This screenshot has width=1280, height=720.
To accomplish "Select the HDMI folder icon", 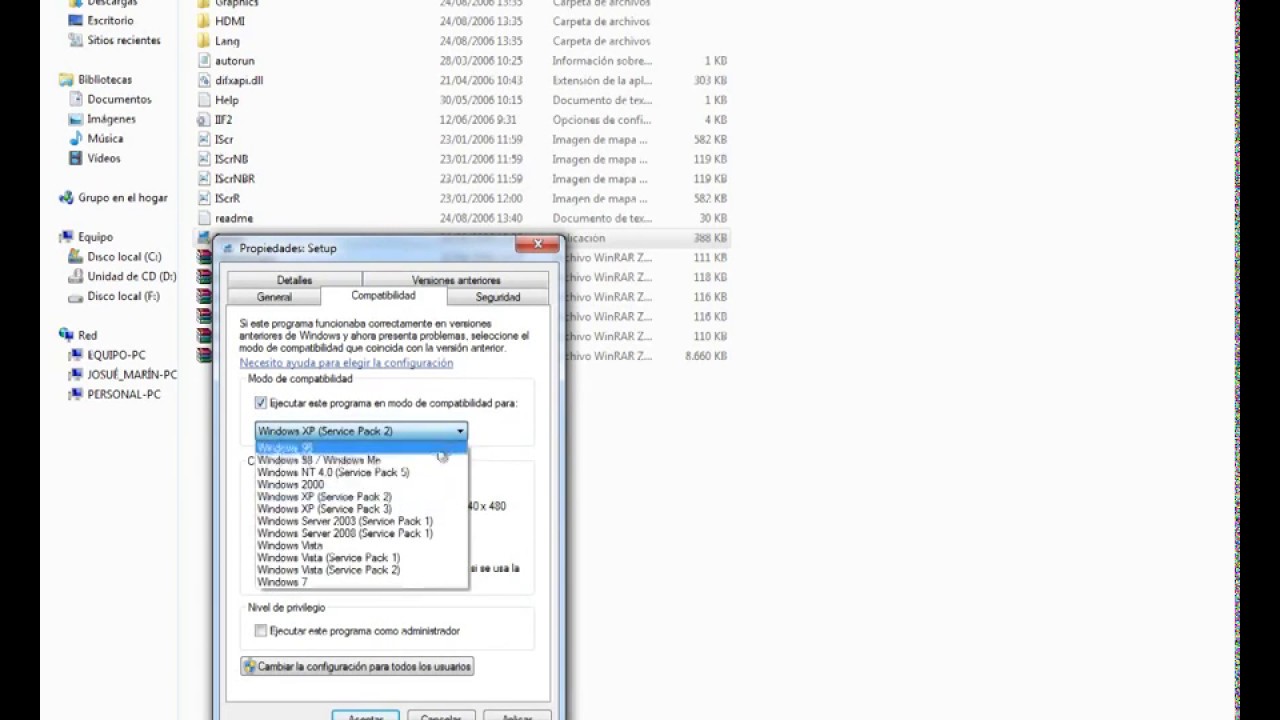I will point(204,21).
